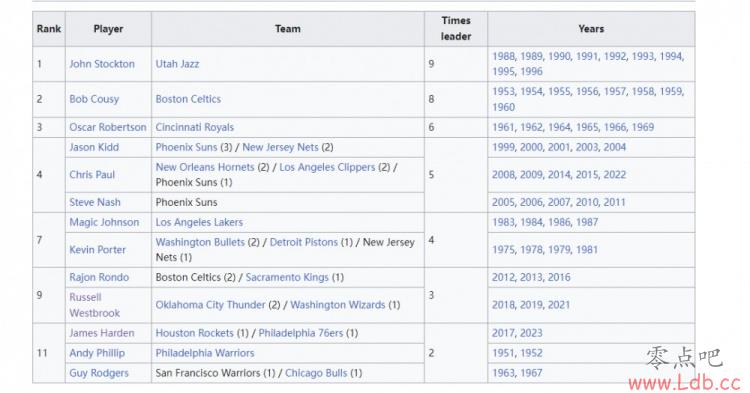The width and height of the screenshot is (750, 393).
Task: Click the Sacramento Kings link
Action: pyautogui.click(x=287, y=277)
